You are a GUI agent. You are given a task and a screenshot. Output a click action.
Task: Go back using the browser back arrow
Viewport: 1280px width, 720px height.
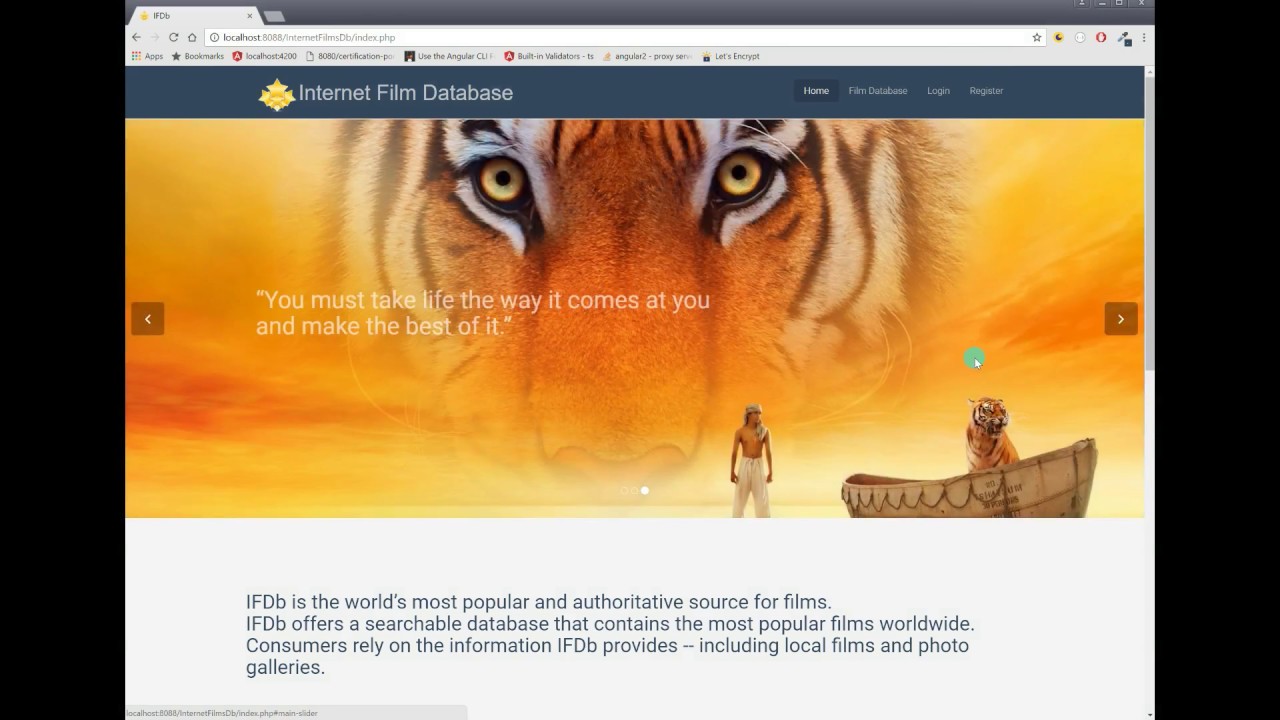coord(136,37)
